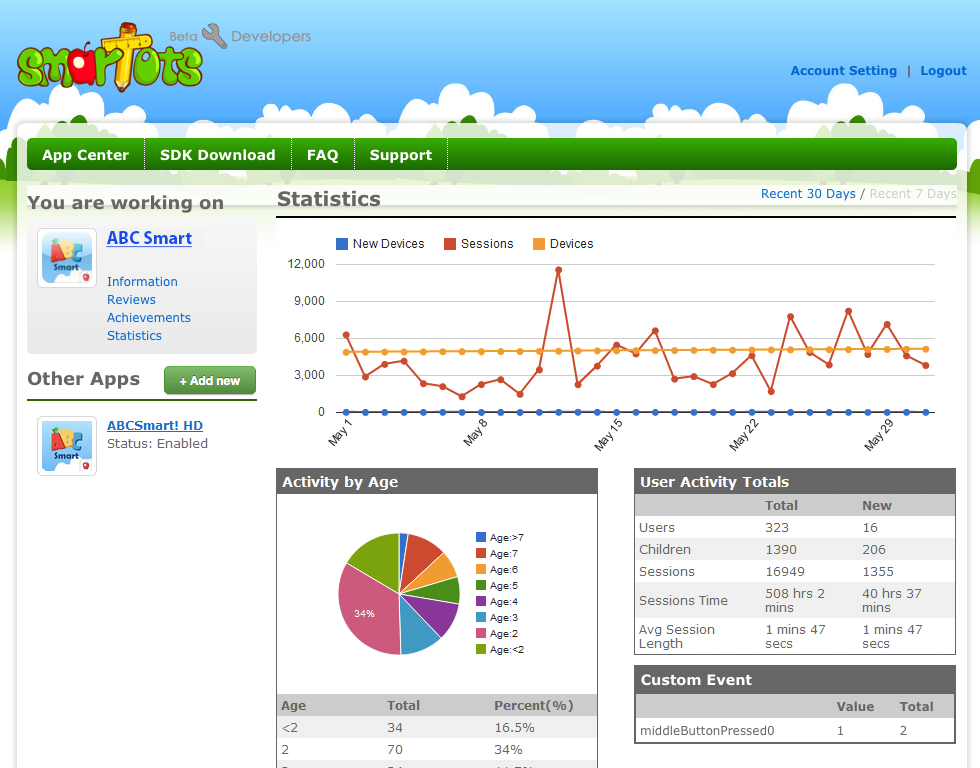Click the Sessions total value 16949

(785, 571)
